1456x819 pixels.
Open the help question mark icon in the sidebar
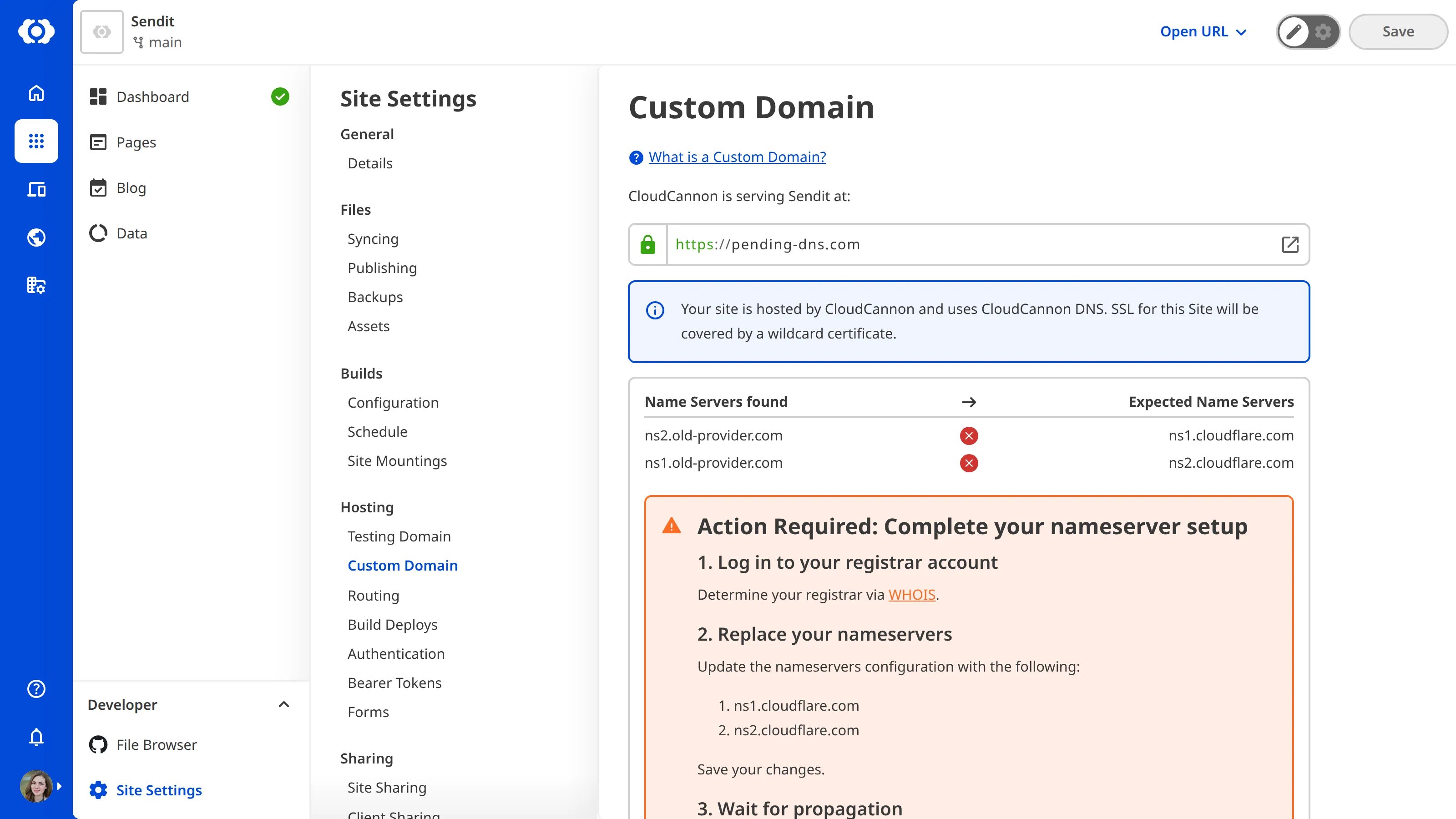tap(36, 689)
